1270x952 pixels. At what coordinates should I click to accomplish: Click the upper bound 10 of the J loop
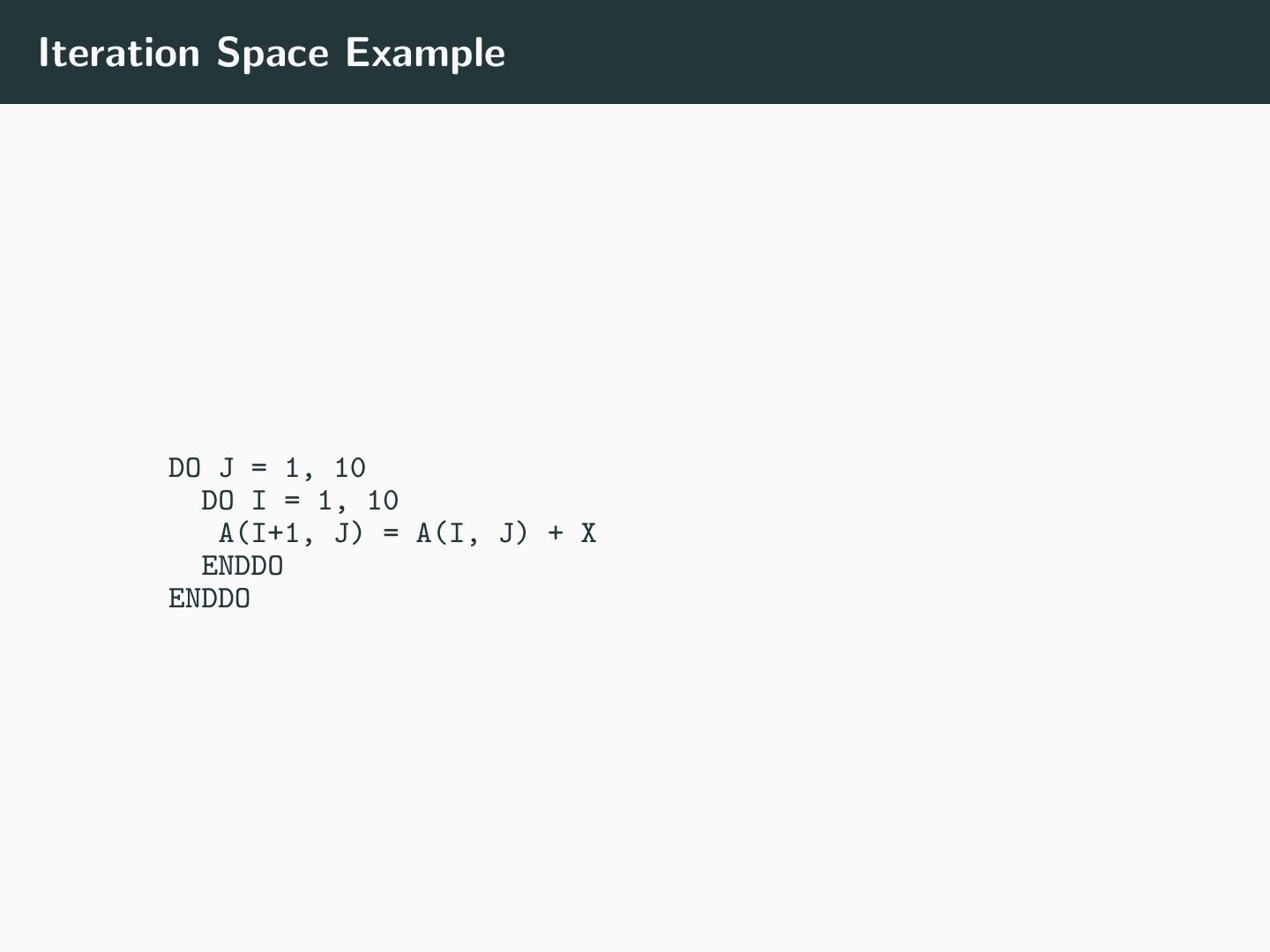[350, 468]
